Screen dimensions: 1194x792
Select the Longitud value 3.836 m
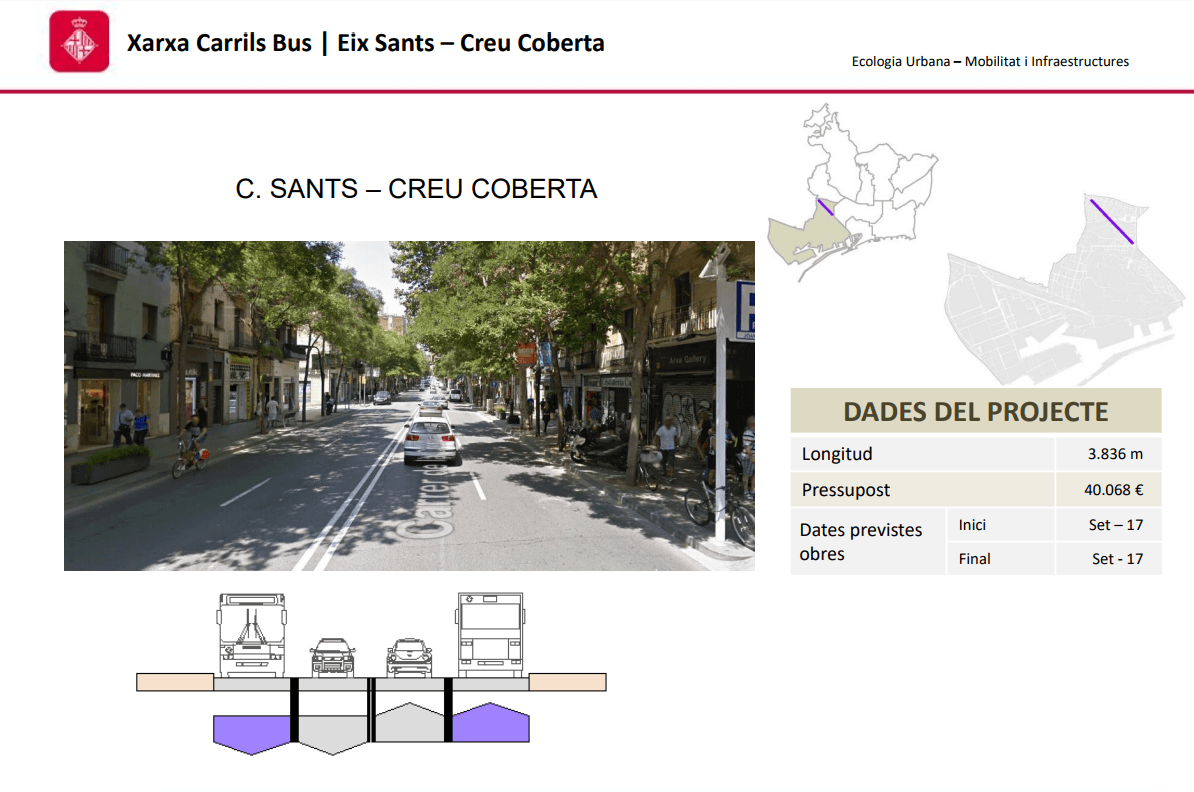[1115, 454]
